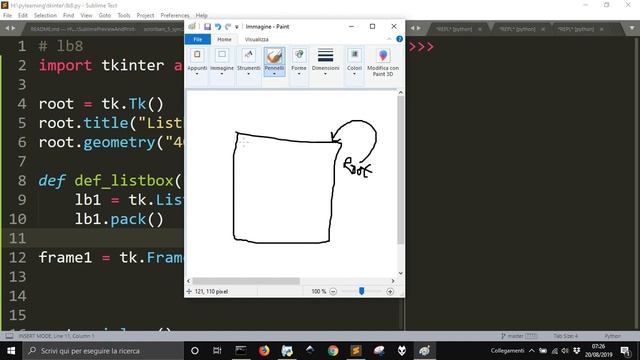Click line number 11 in the gutter

pos(18,238)
